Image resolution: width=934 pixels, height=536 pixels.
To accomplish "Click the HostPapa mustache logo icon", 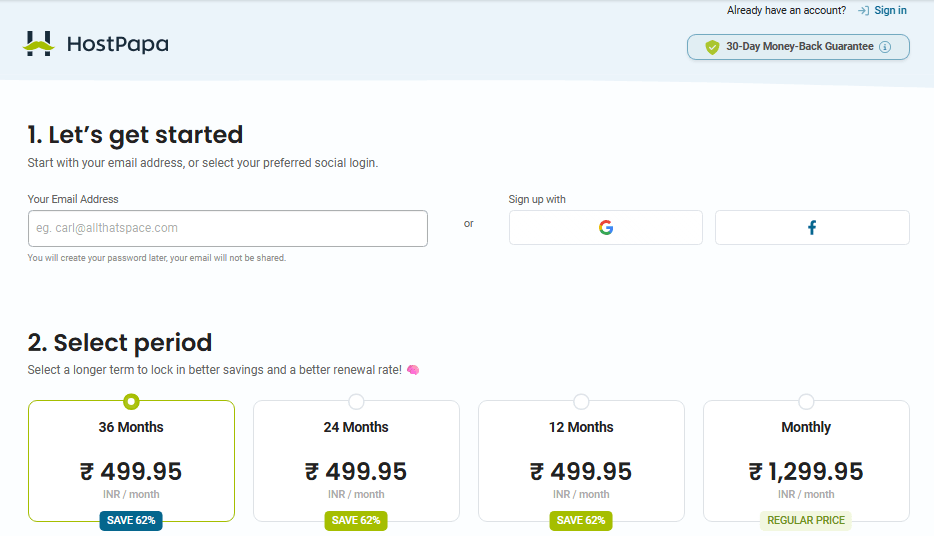I will coord(38,43).
